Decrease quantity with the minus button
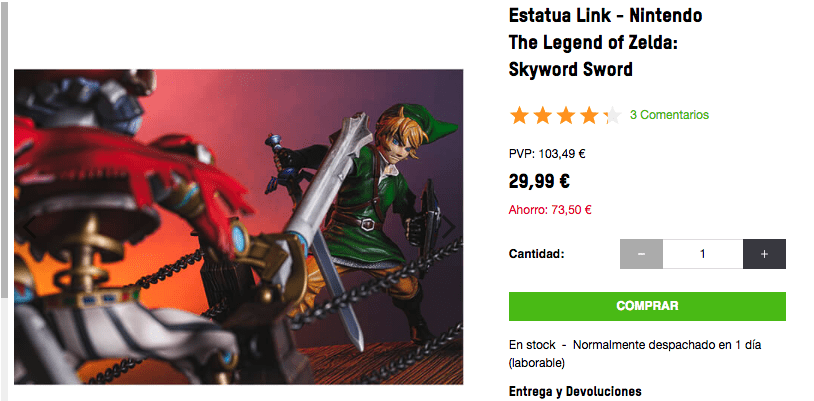Image resolution: width=814 pixels, height=401 pixels. pos(641,254)
